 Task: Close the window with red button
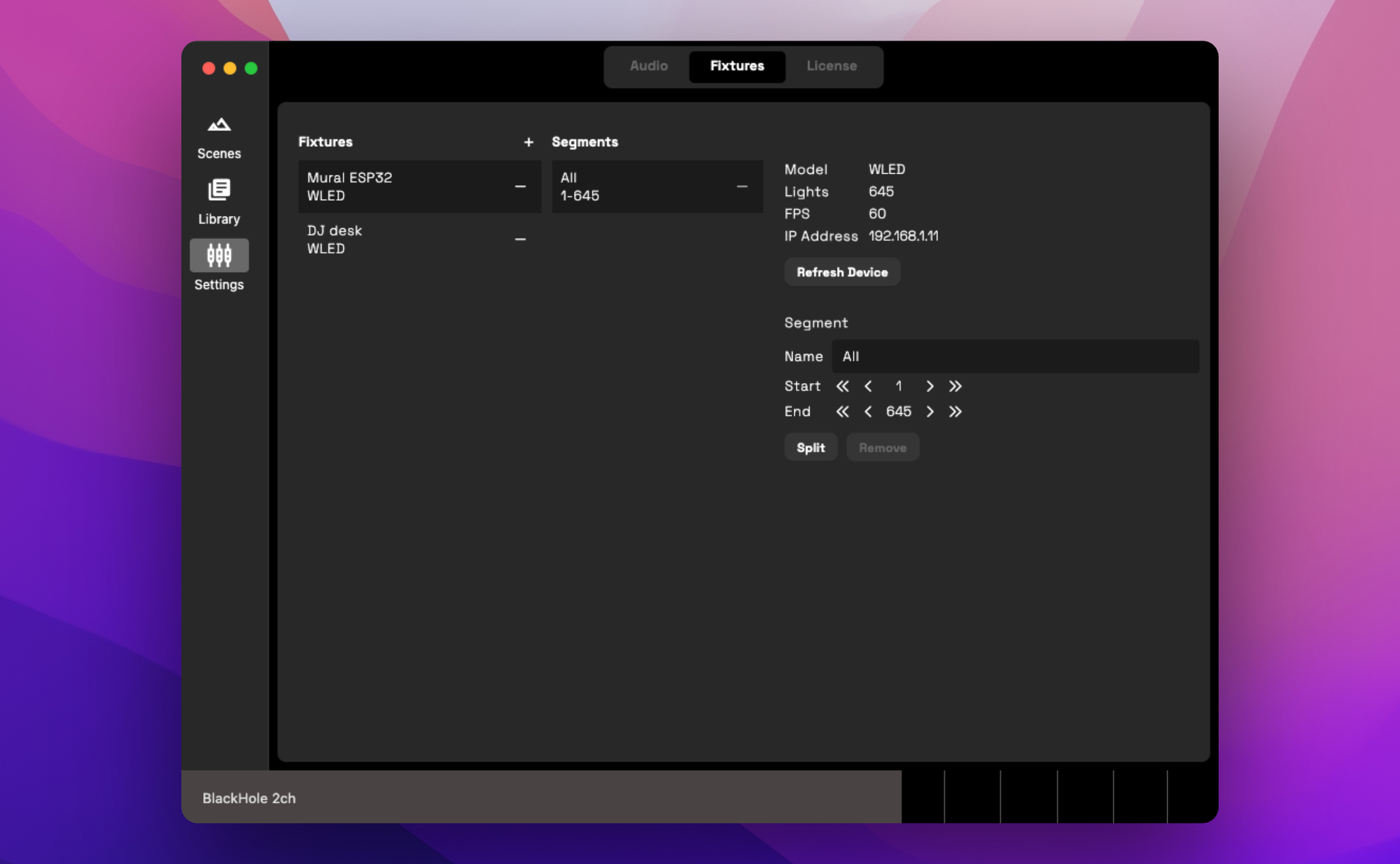(208, 69)
